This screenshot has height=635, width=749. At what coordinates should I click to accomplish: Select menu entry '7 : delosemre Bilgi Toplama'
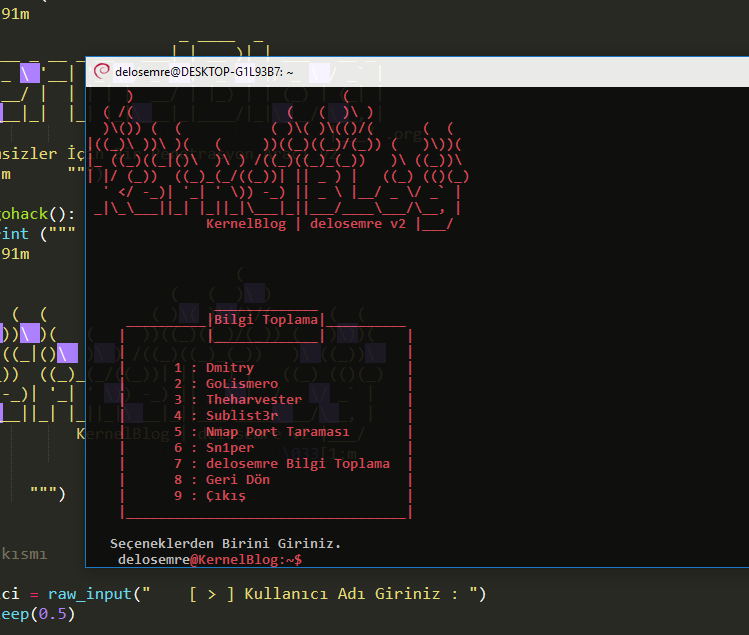pyautogui.click(x=282, y=463)
